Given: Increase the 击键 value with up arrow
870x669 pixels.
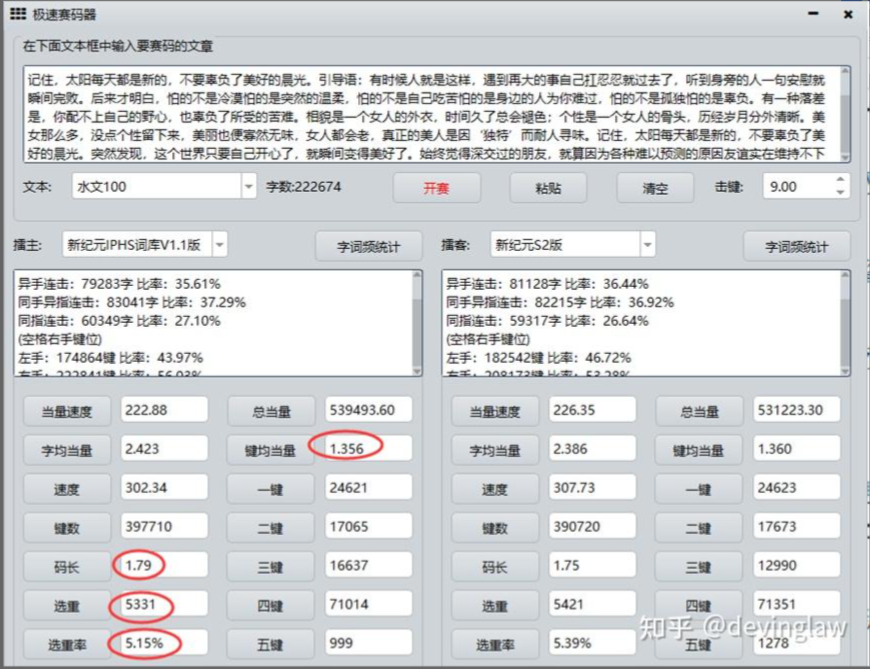Looking at the screenshot, I should point(840,181).
